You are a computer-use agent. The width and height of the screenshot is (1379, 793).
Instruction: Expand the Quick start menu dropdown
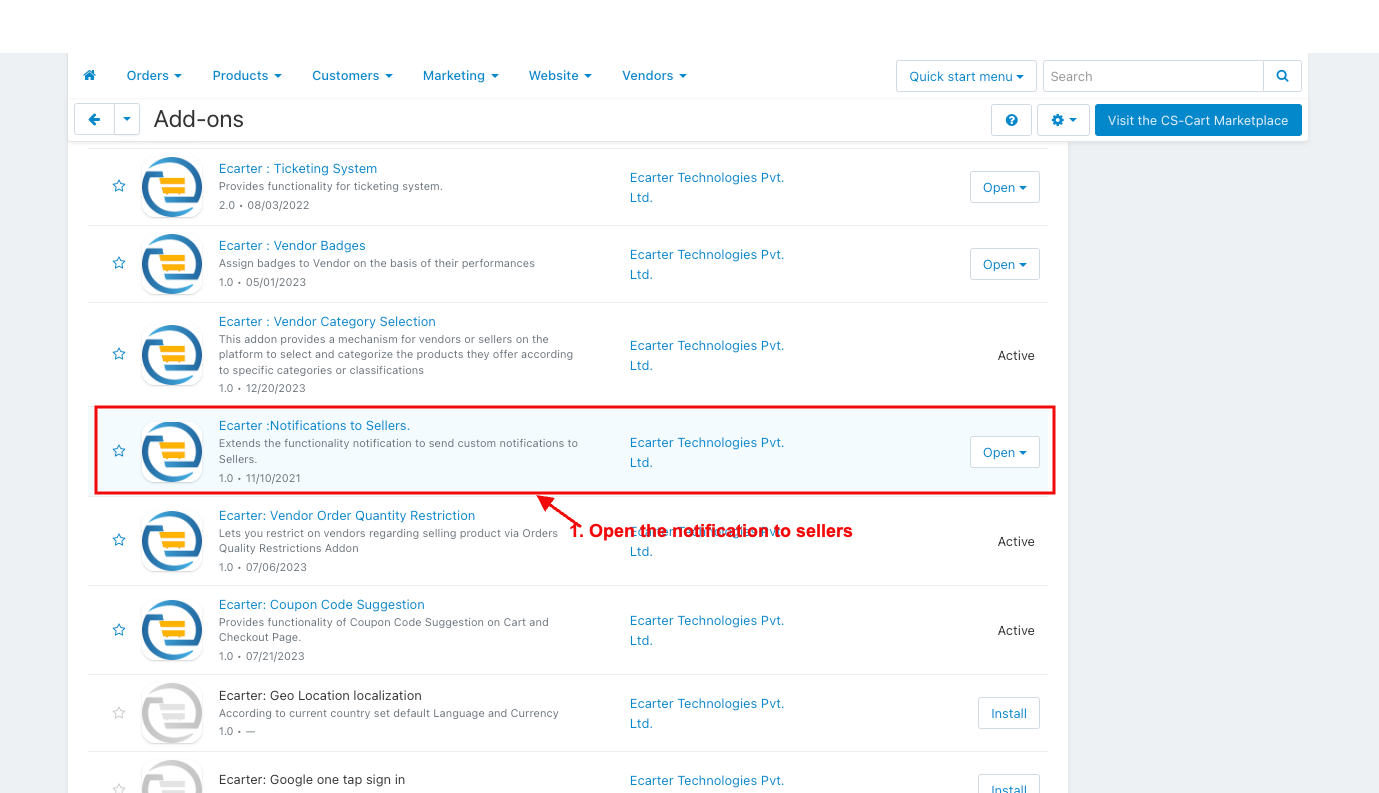[x=966, y=76]
